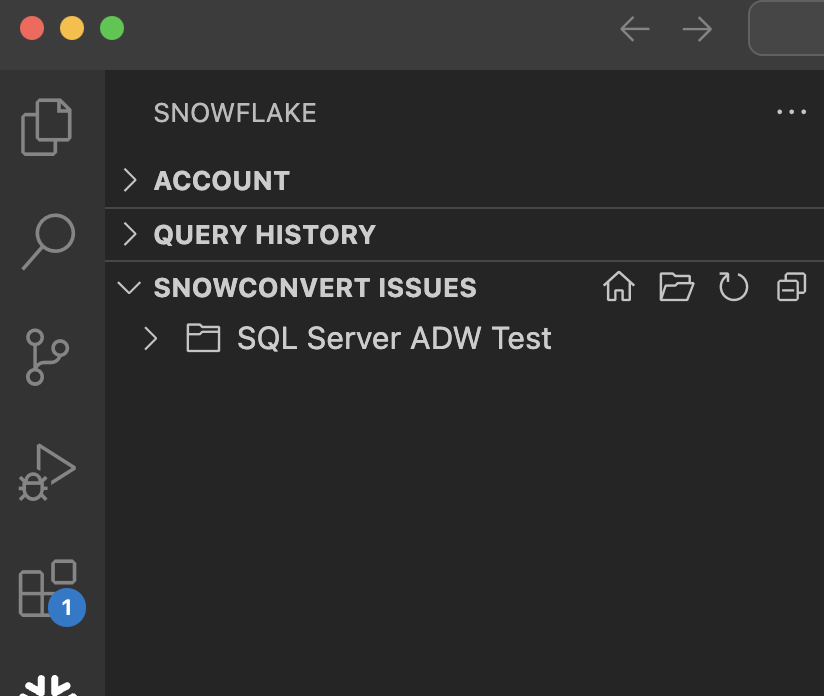Open the Snowflake panel more actions menu
The height and width of the screenshot is (696, 824).
point(792,112)
